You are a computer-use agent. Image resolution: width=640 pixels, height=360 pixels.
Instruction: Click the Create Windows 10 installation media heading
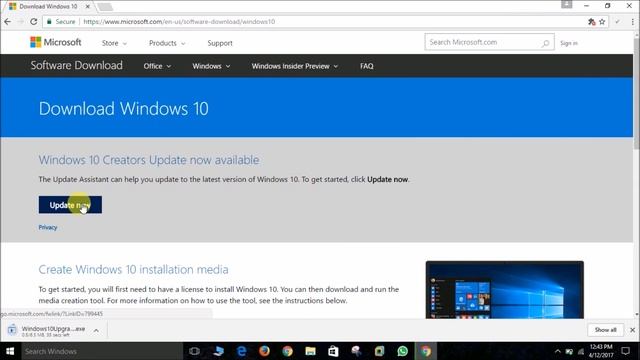click(133, 269)
